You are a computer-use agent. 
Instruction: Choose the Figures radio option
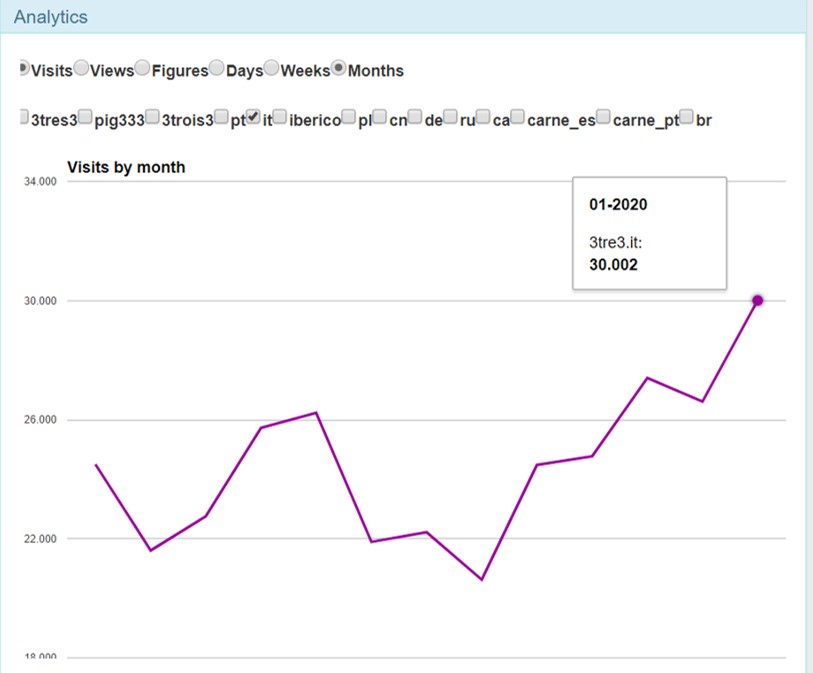click(x=143, y=68)
